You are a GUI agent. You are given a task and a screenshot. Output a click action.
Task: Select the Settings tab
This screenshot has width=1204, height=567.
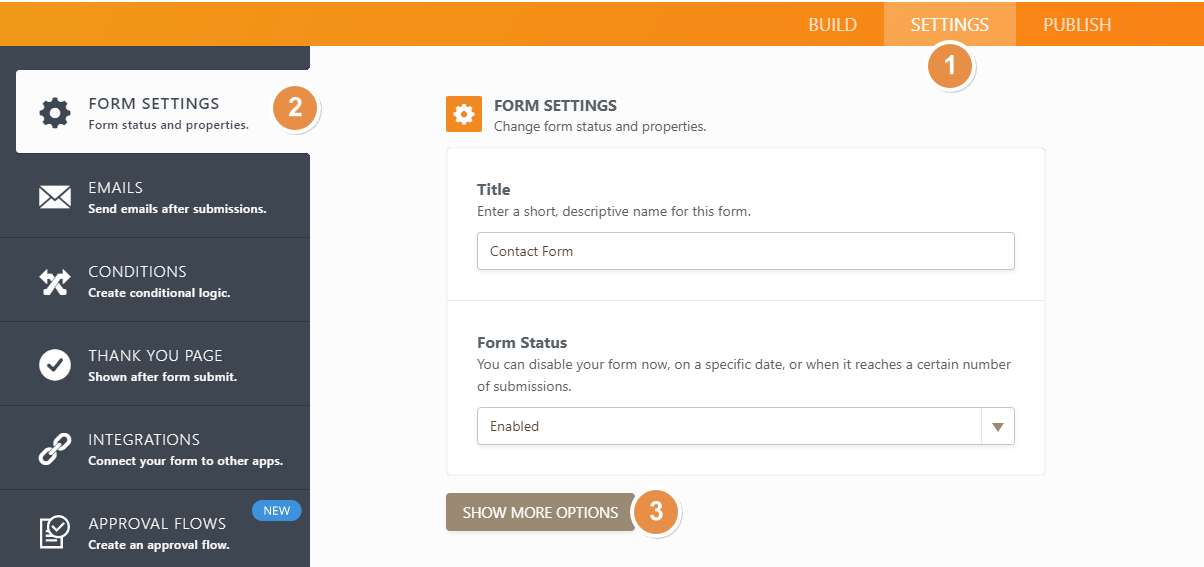[949, 25]
